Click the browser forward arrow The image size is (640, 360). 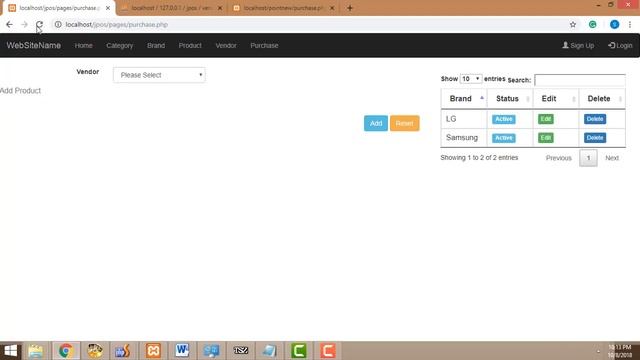[24, 24]
